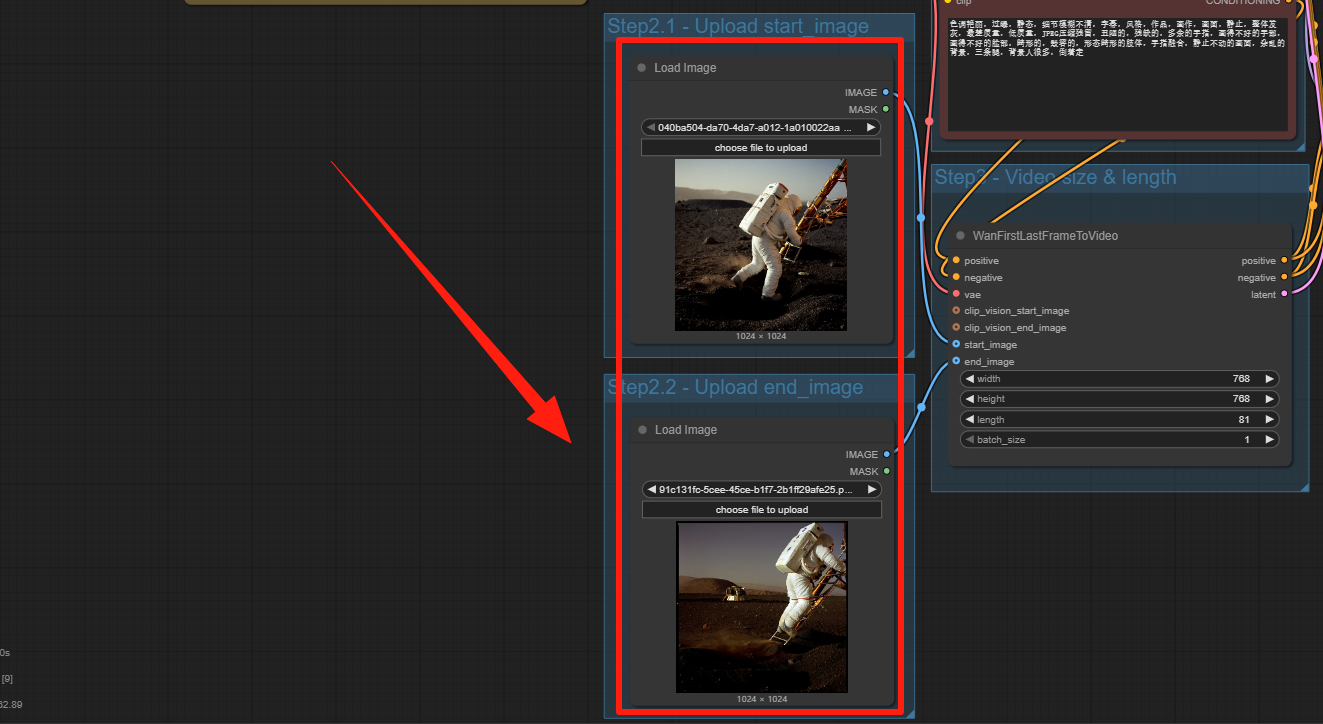This screenshot has width=1323, height=724.
Task: Click the length value 81
Action: pyautogui.click(x=1244, y=420)
